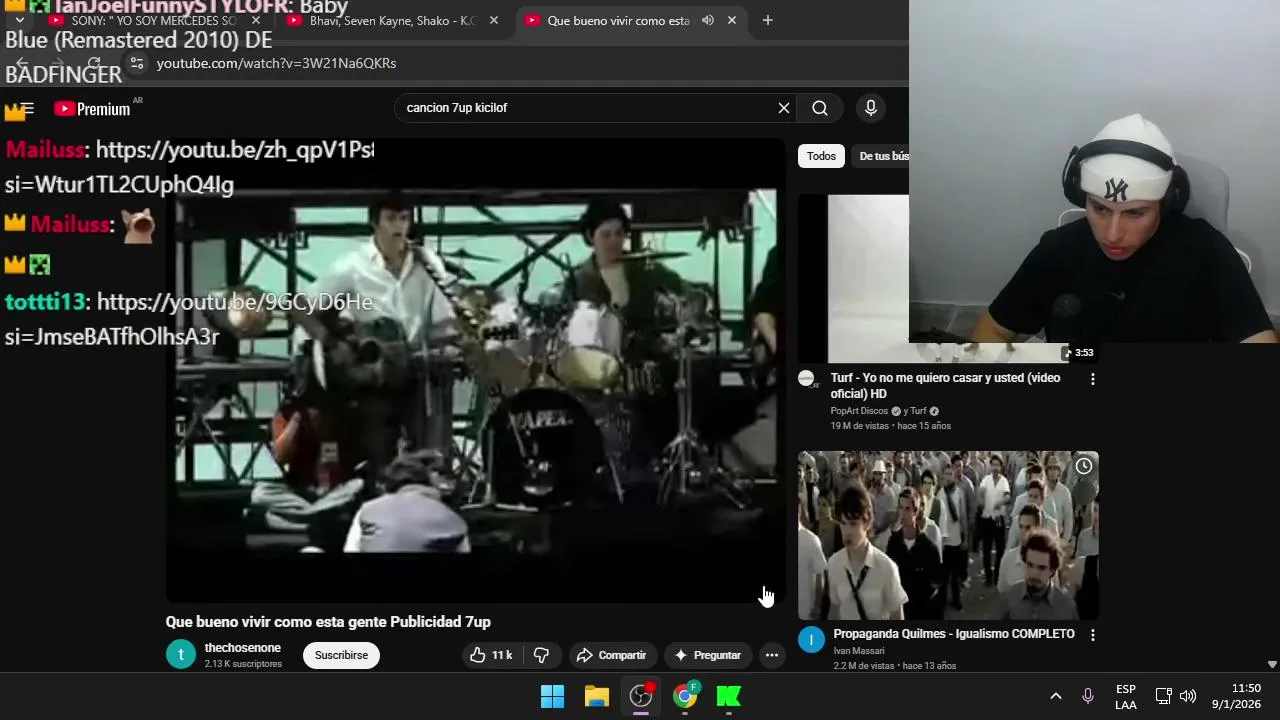Open OBS Studio from taskbar

click(641, 696)
